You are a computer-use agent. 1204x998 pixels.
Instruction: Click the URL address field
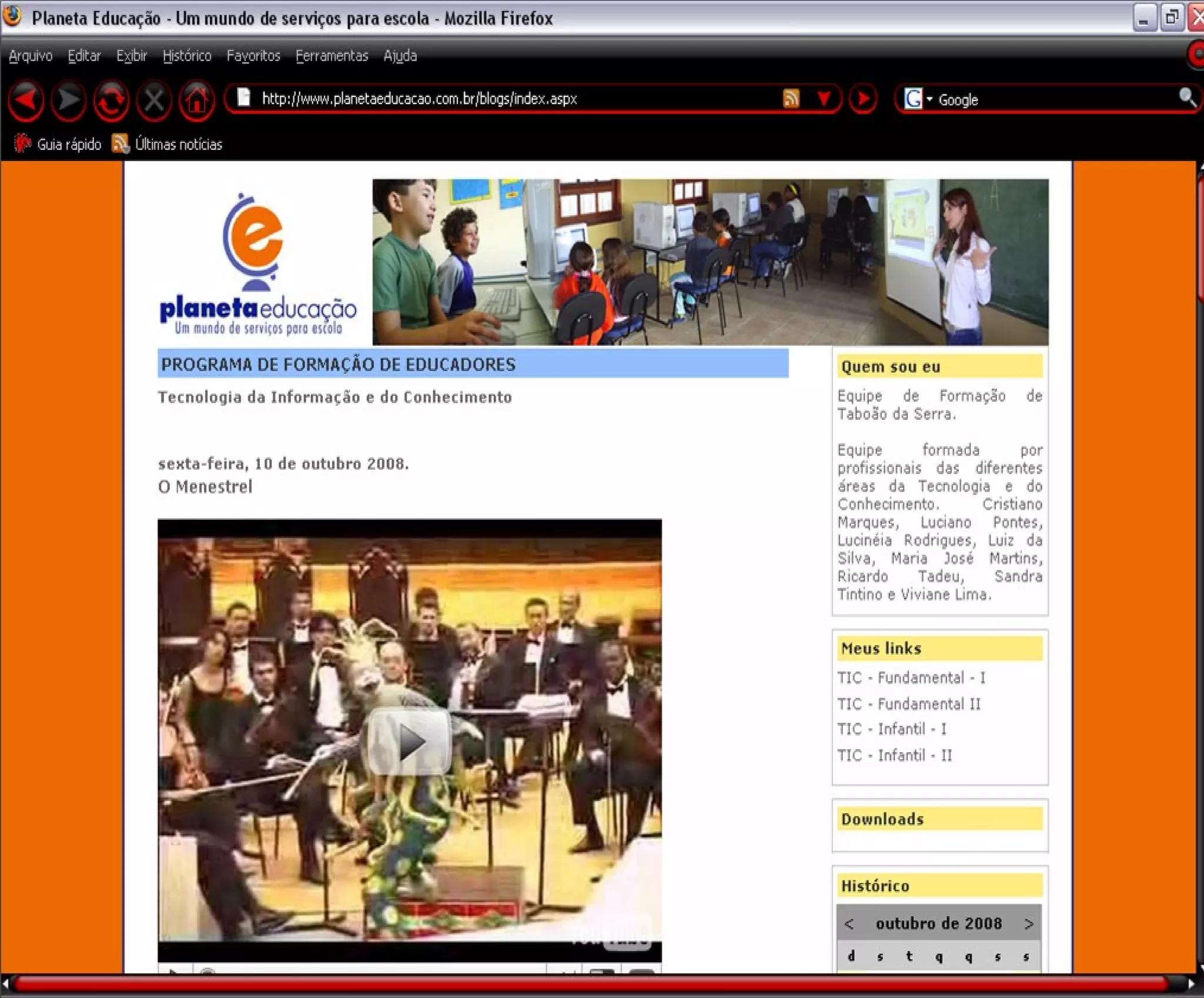(419, 99)
